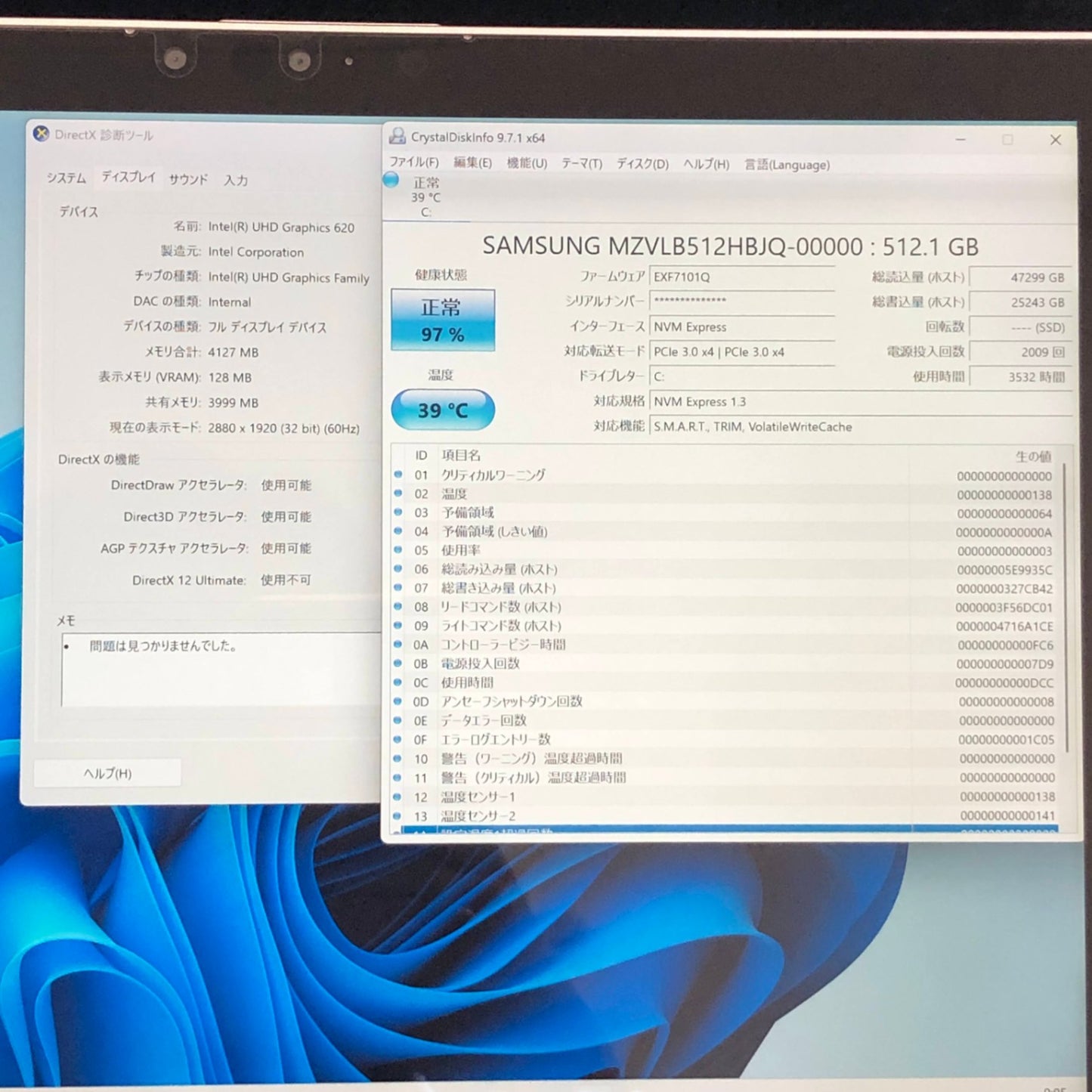
Task: Select row 10 警告 (ワーニング) 温度超過時間
Action: point(725,758)
